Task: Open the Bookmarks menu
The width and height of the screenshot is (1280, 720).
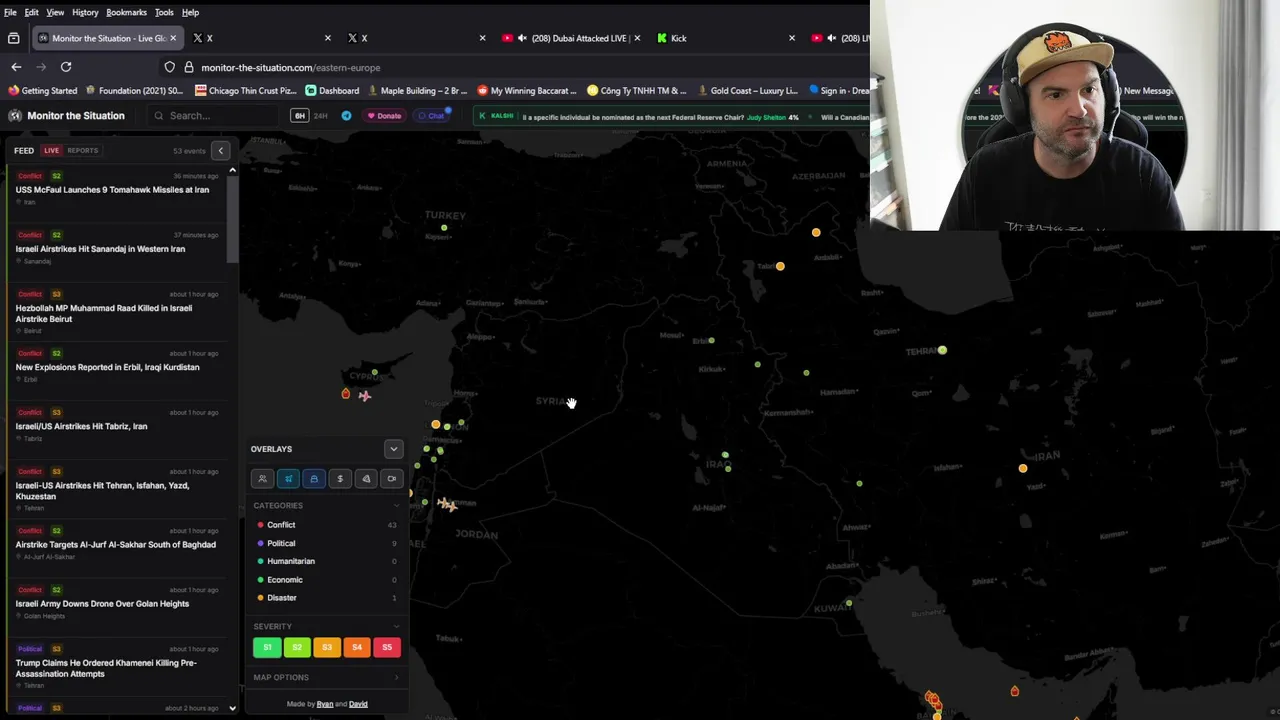Action: (126, 12)
